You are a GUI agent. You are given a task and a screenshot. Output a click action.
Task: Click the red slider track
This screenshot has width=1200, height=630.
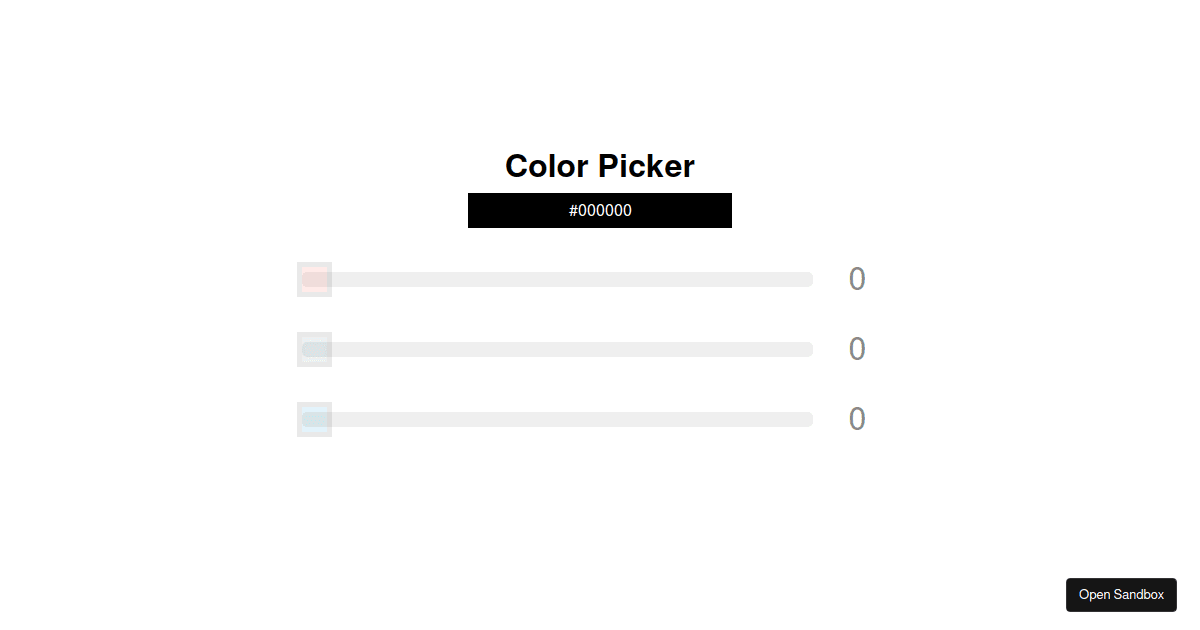tap(555, 279)
